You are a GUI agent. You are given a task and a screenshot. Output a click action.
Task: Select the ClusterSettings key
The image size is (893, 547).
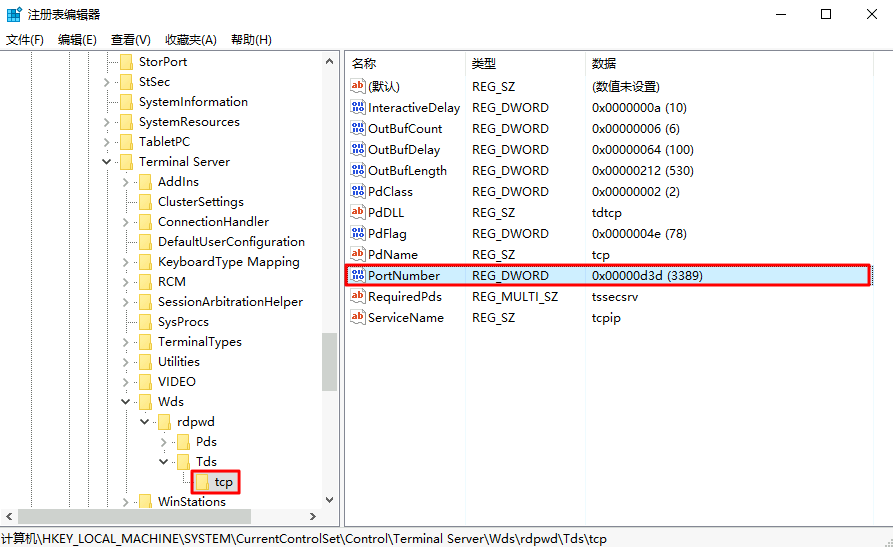(x=200, y=202)
